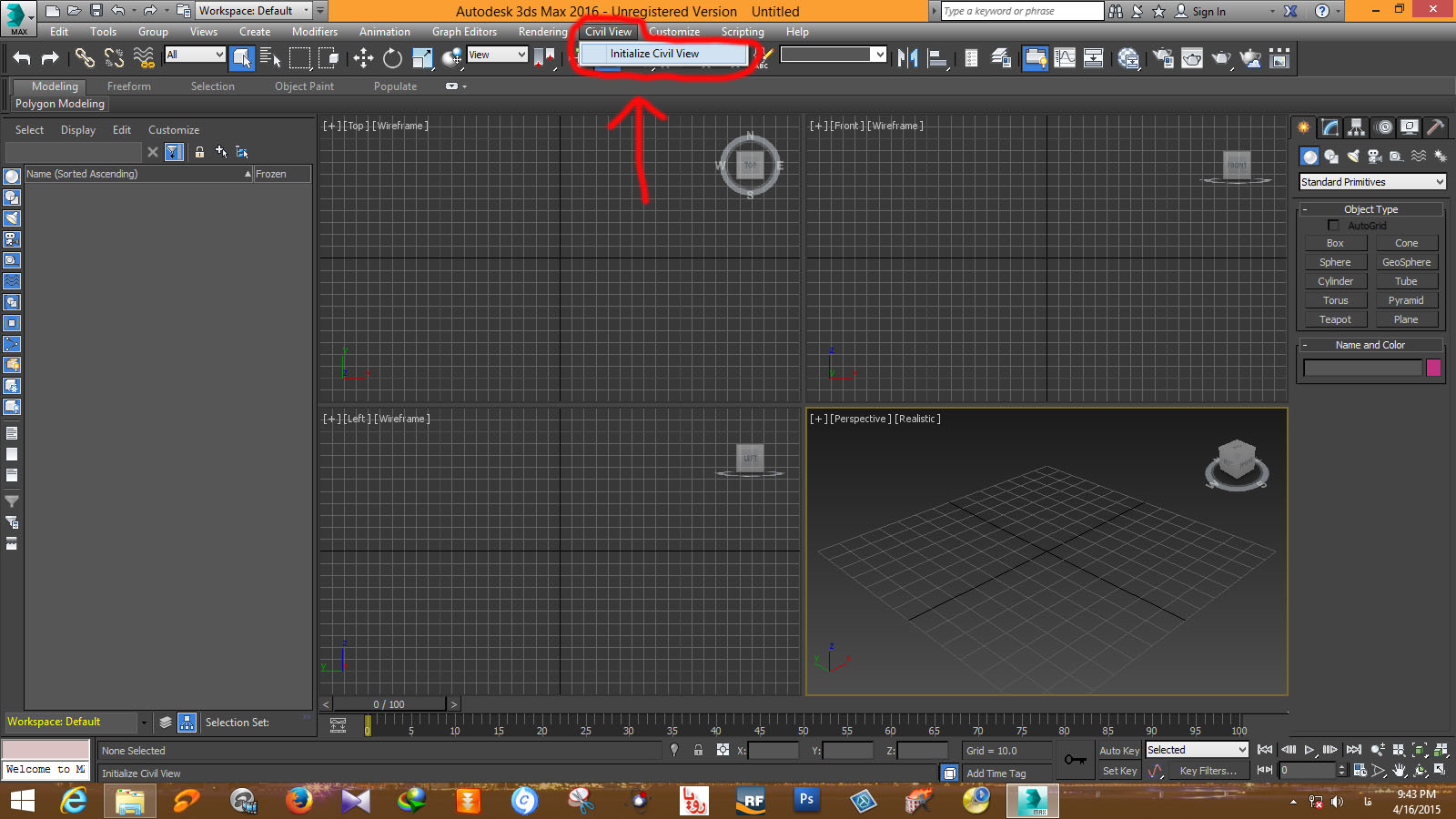Switch to the Freeform ribbon tab
Image resolution: width=1456 pixels, height=819 pixels.
click(x=129, y=86)
